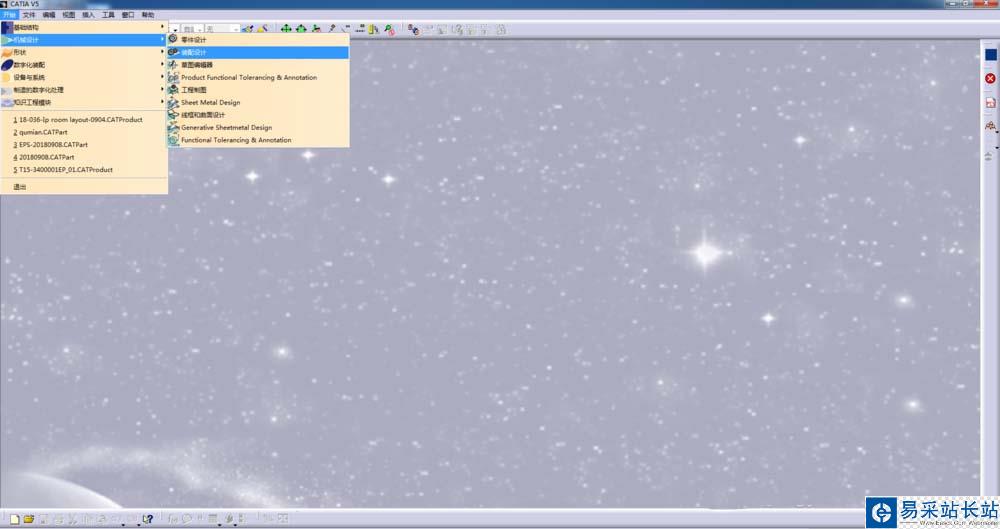The height and width of the screenshot is (529, 1000).
Task: Choose the last entry, Functional Tolerancing & Annotation
Action: point(258,140)
